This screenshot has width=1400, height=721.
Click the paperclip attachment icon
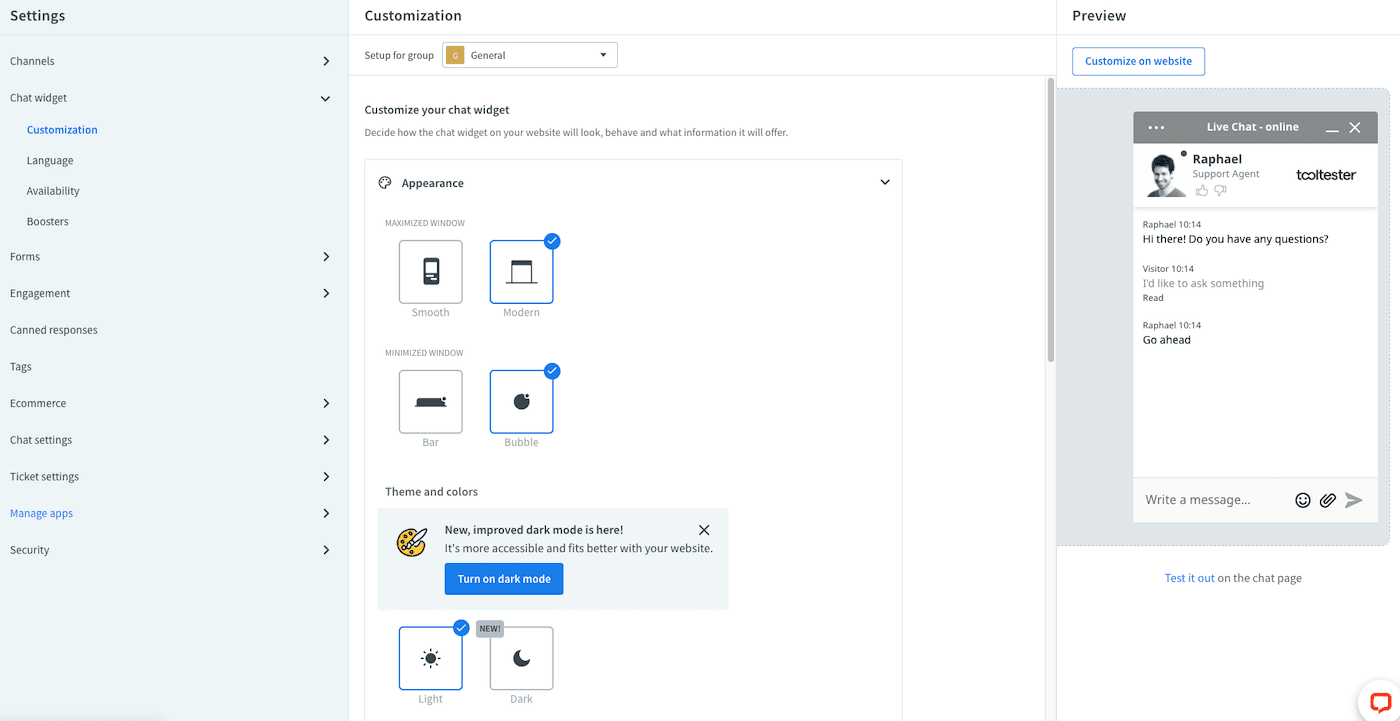tap(1327, 500)
